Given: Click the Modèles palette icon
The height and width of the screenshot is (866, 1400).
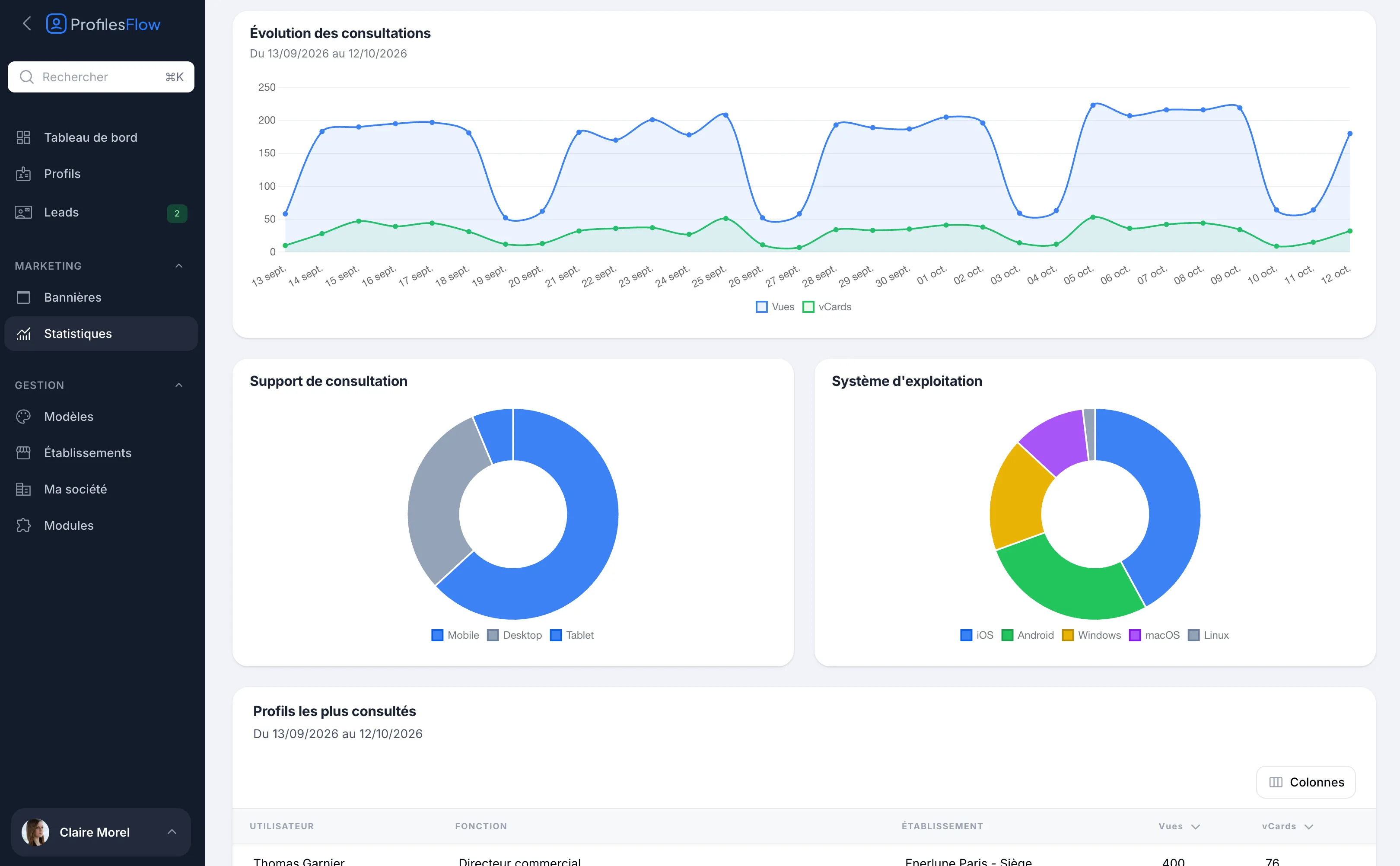Looking at the screenshot, I should pyautogui.click(x=23, y=417).
